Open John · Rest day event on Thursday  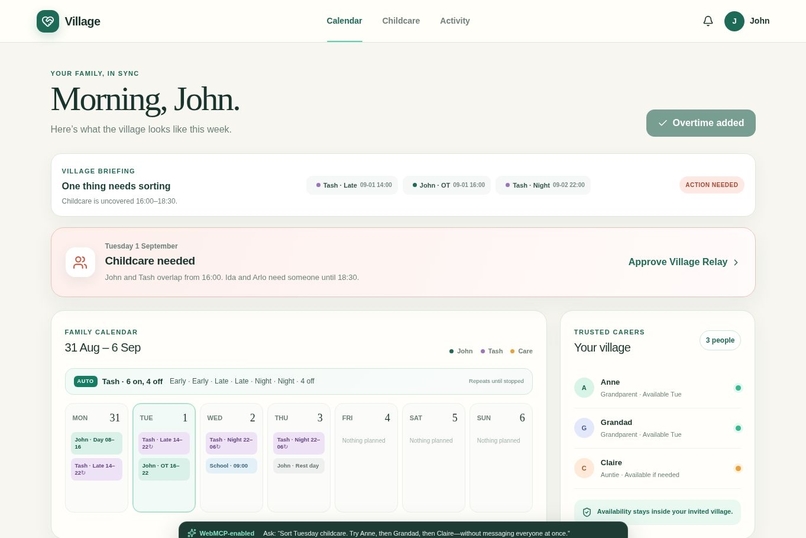[x=299, y=466]
